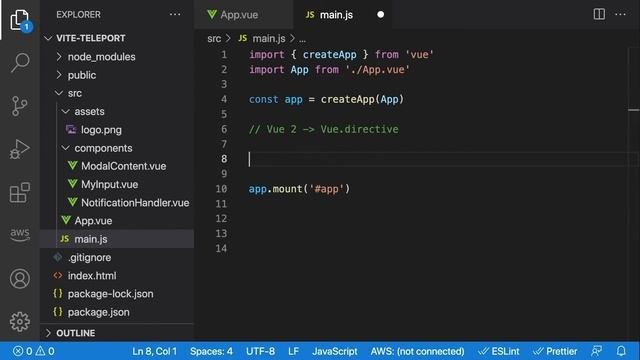Image resolution: width=640 pixels, height=360 pixels.
Task: Open the Extensions view icon
Action: tap(20, 193)
